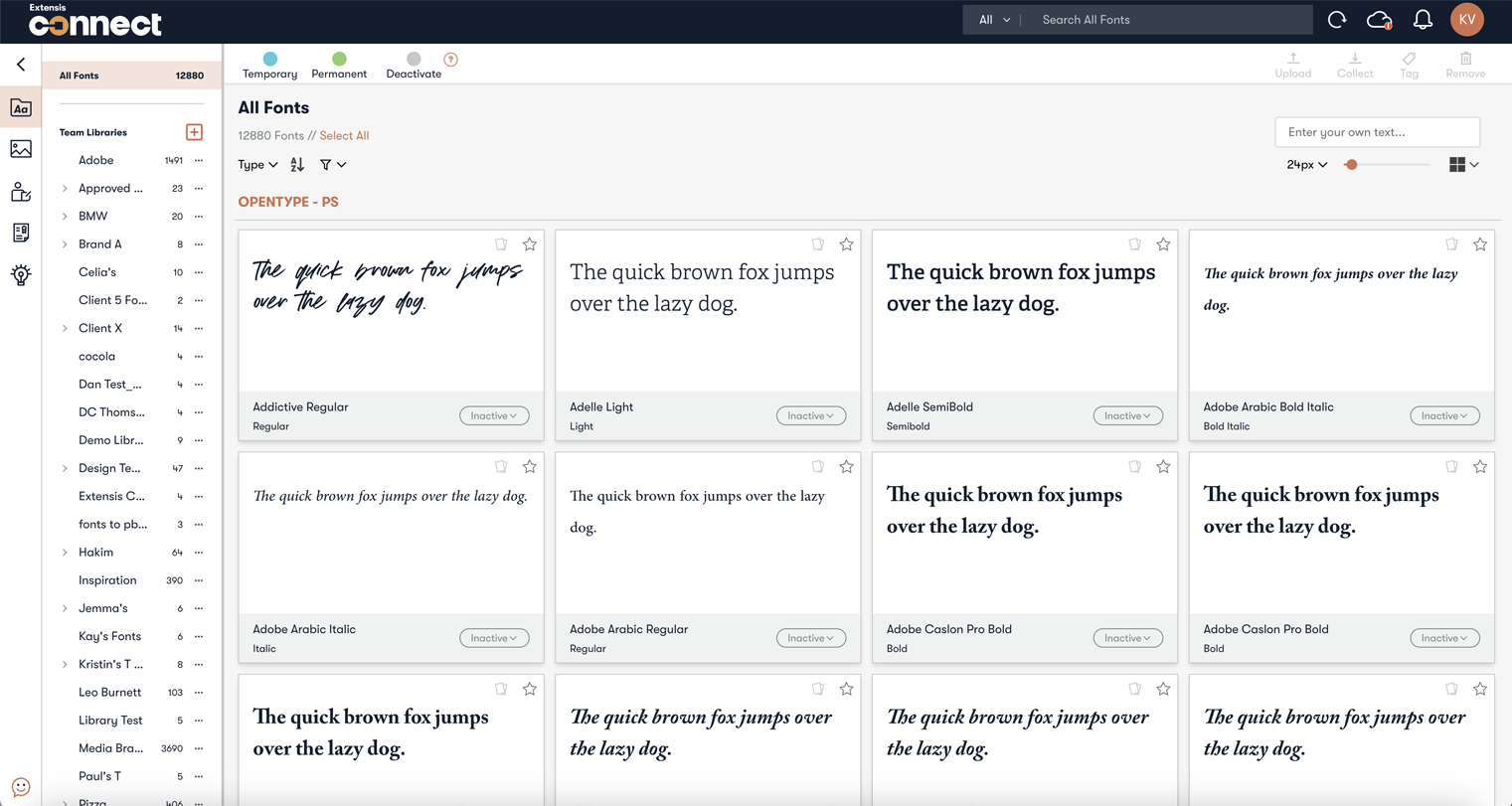Open the feedback smiley icon
The height and width of the screenshot is (806, 1512).
click(x=21, y=787)
